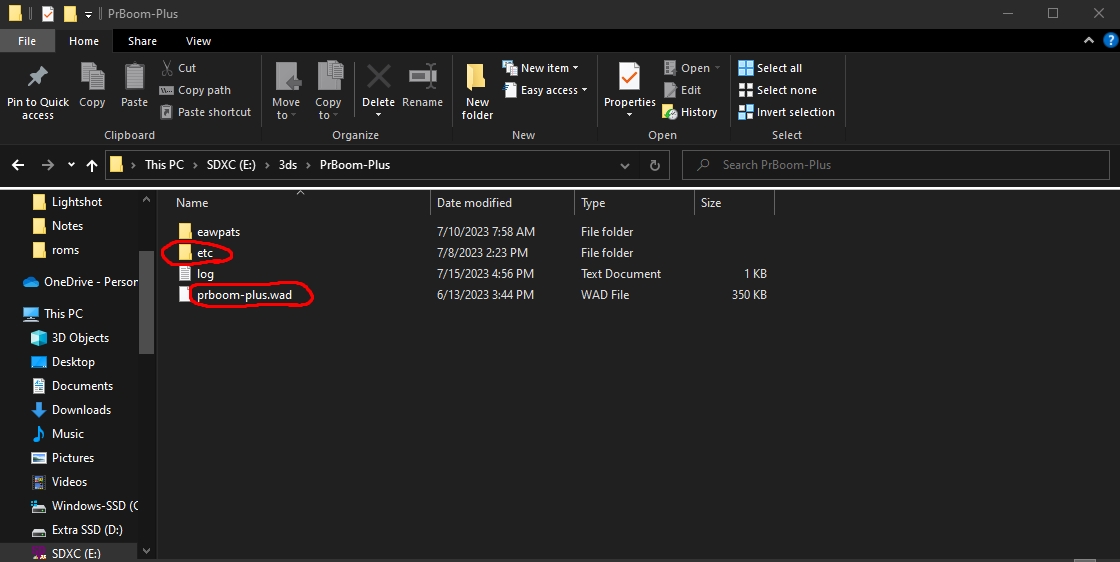
Task: Refresh the current folder view
Action: pos(654,165)
